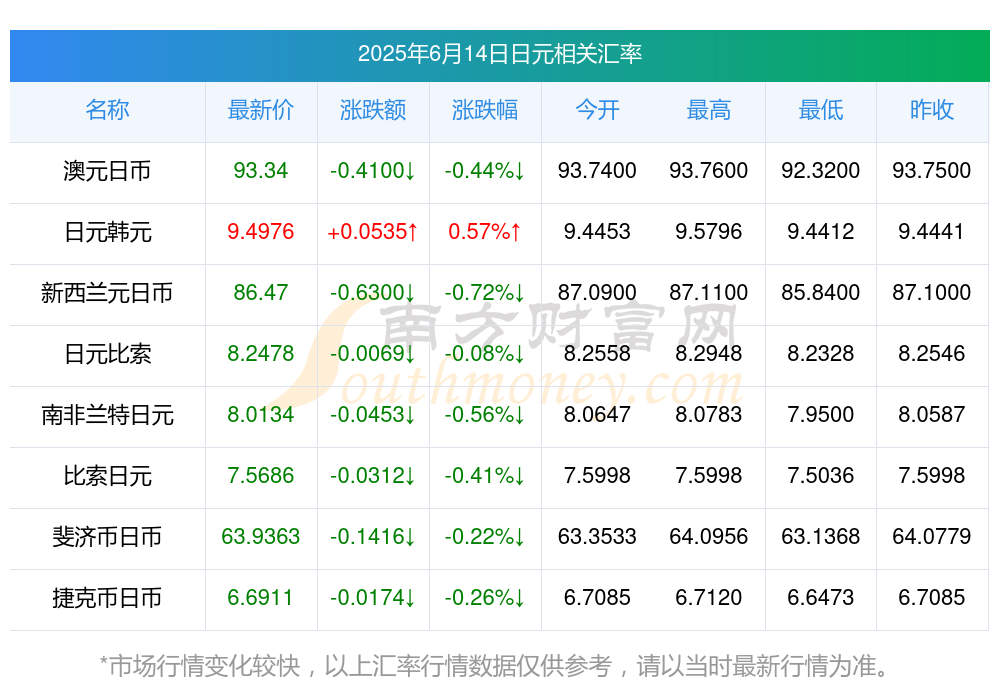1000x698 pixels.
Task: Click high value 64.0956
Action: pos(709,536)
